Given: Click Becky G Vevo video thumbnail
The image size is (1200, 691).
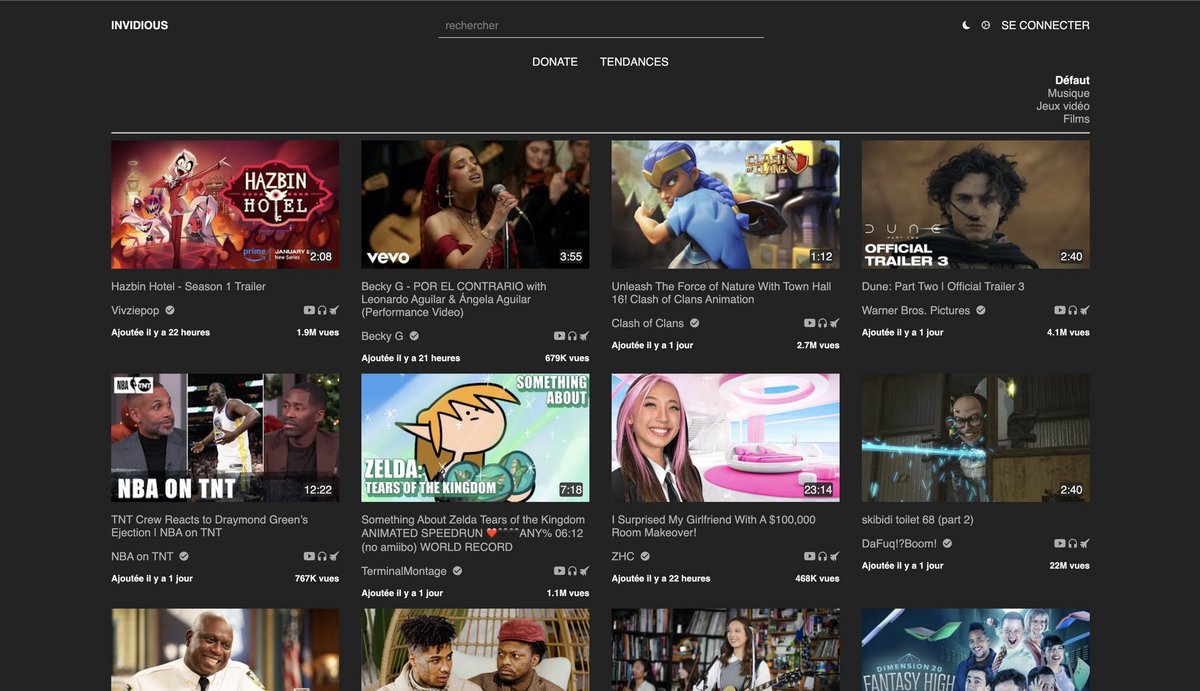Looking at the screenshot, I should pos(475,204).
